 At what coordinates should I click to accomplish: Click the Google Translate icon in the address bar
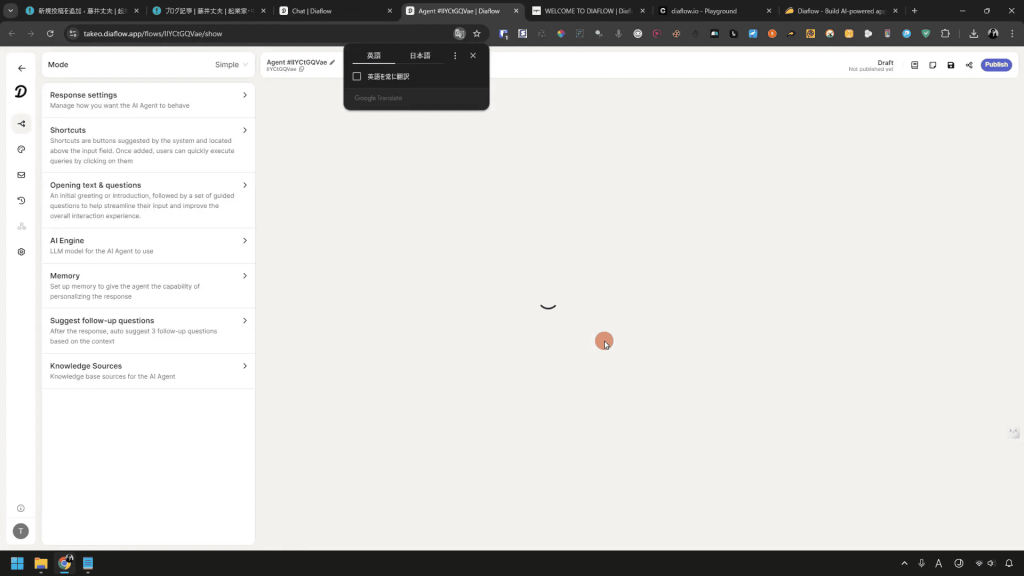(459, 33)
